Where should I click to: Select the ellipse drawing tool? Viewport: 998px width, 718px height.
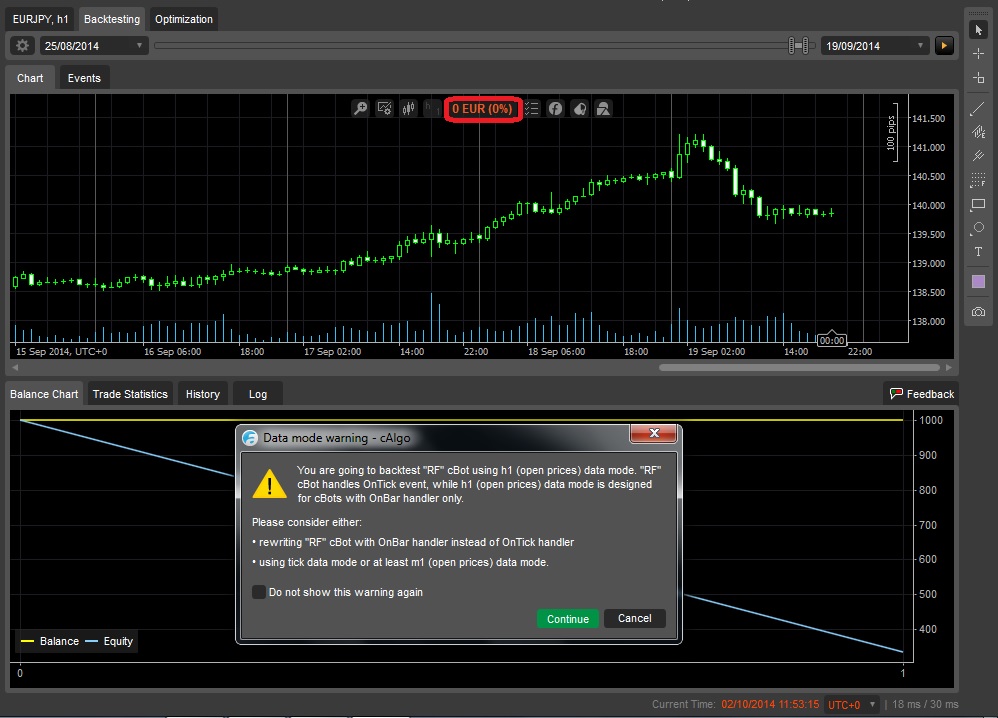click(x=978, y=228)
